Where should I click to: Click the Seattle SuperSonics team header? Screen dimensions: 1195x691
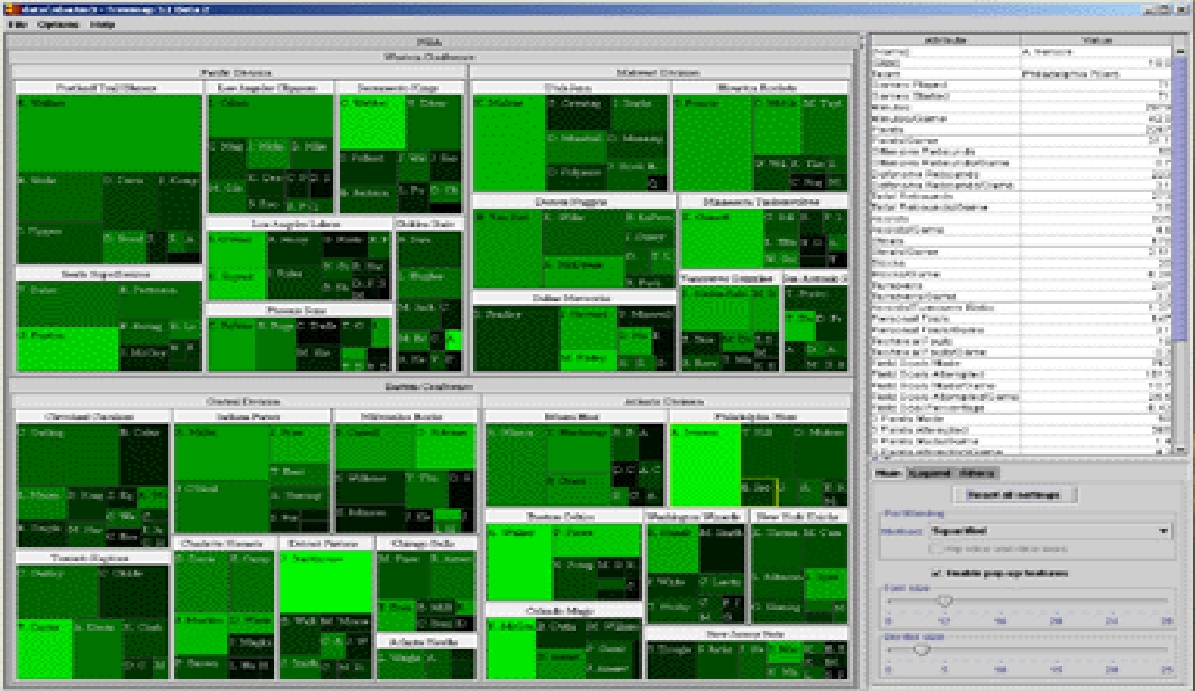click(x=108, y=274)
